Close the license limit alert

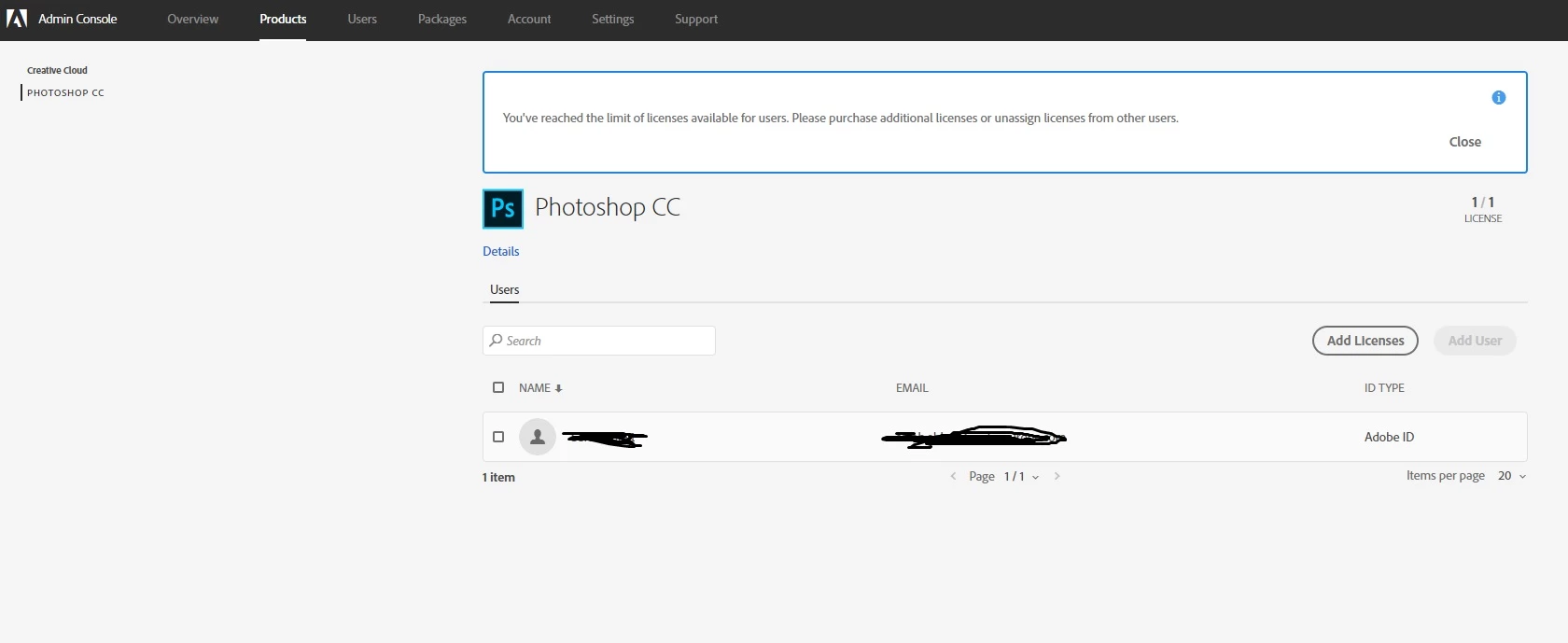tap(1465, 142)
